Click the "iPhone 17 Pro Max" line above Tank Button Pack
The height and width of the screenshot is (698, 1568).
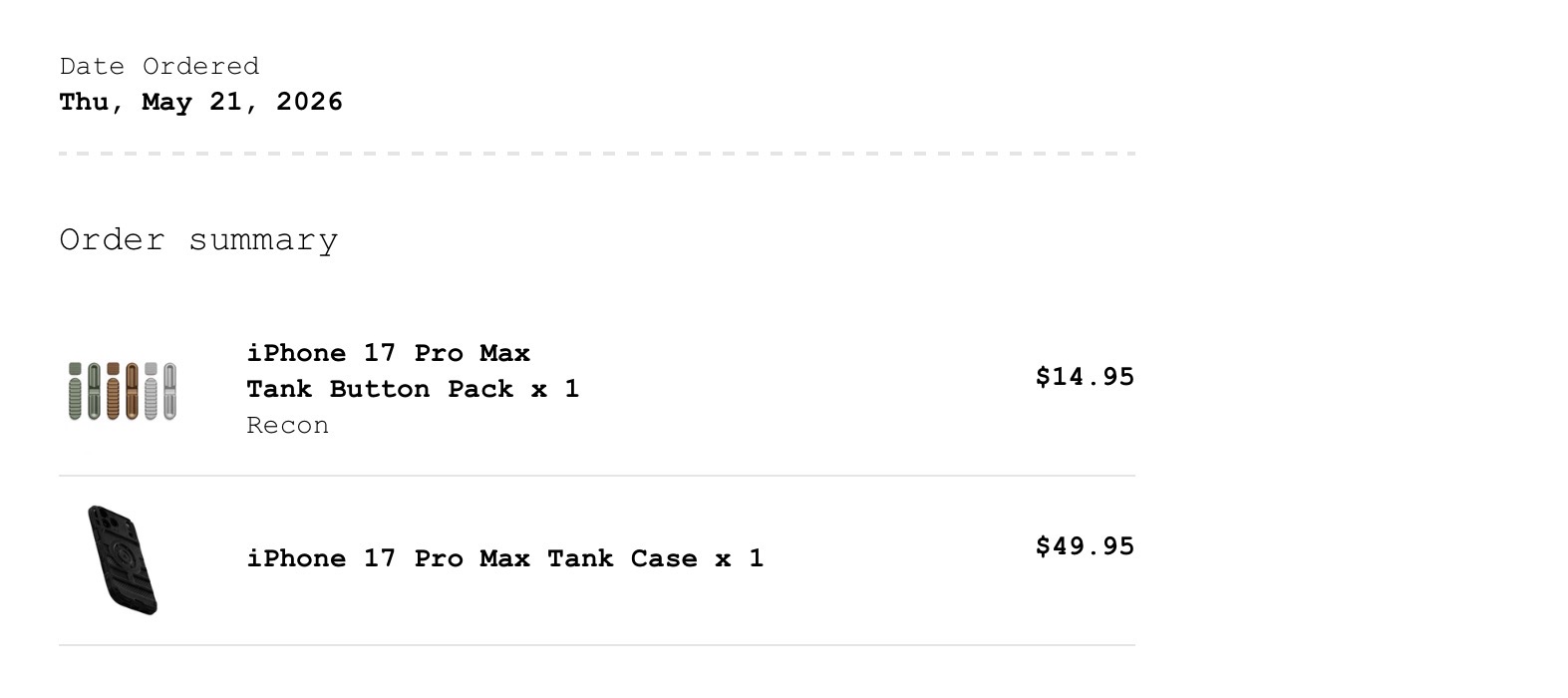pyautogui.click(x=389, y=353)
